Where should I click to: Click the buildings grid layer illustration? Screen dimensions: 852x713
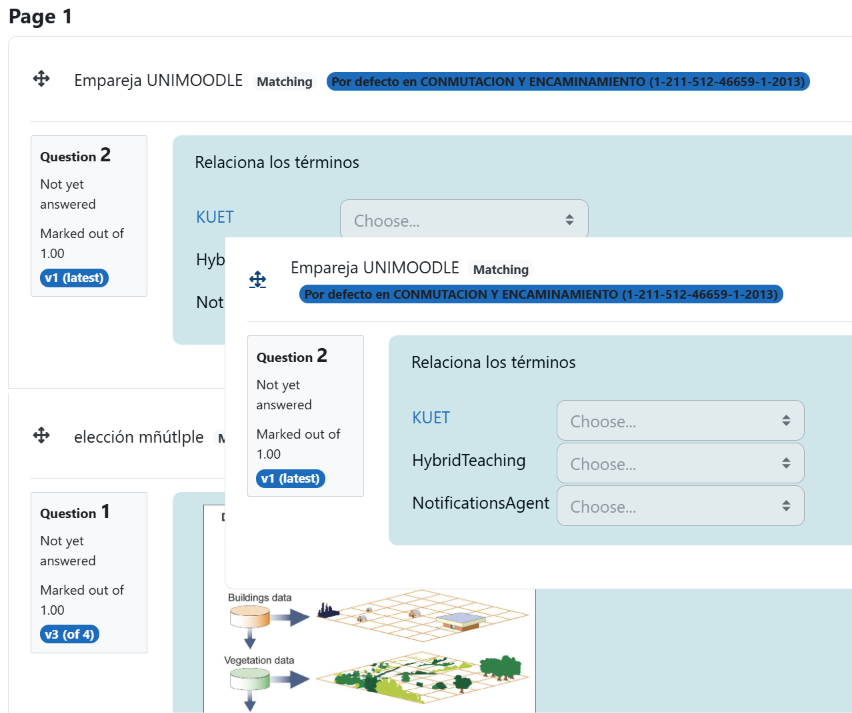tap(423, 616)
